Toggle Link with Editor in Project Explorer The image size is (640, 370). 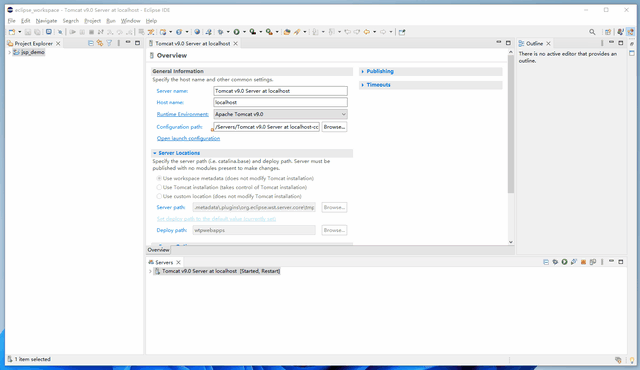(100, 43)
